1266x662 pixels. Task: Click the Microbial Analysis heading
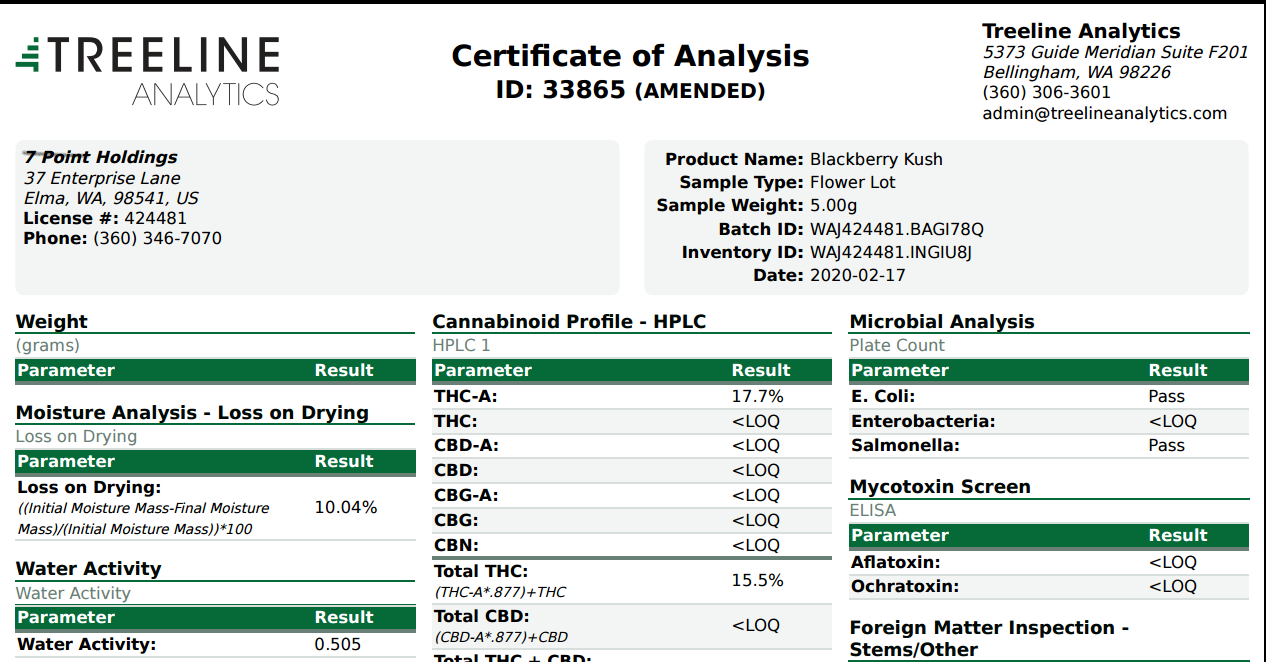[942, 321]
